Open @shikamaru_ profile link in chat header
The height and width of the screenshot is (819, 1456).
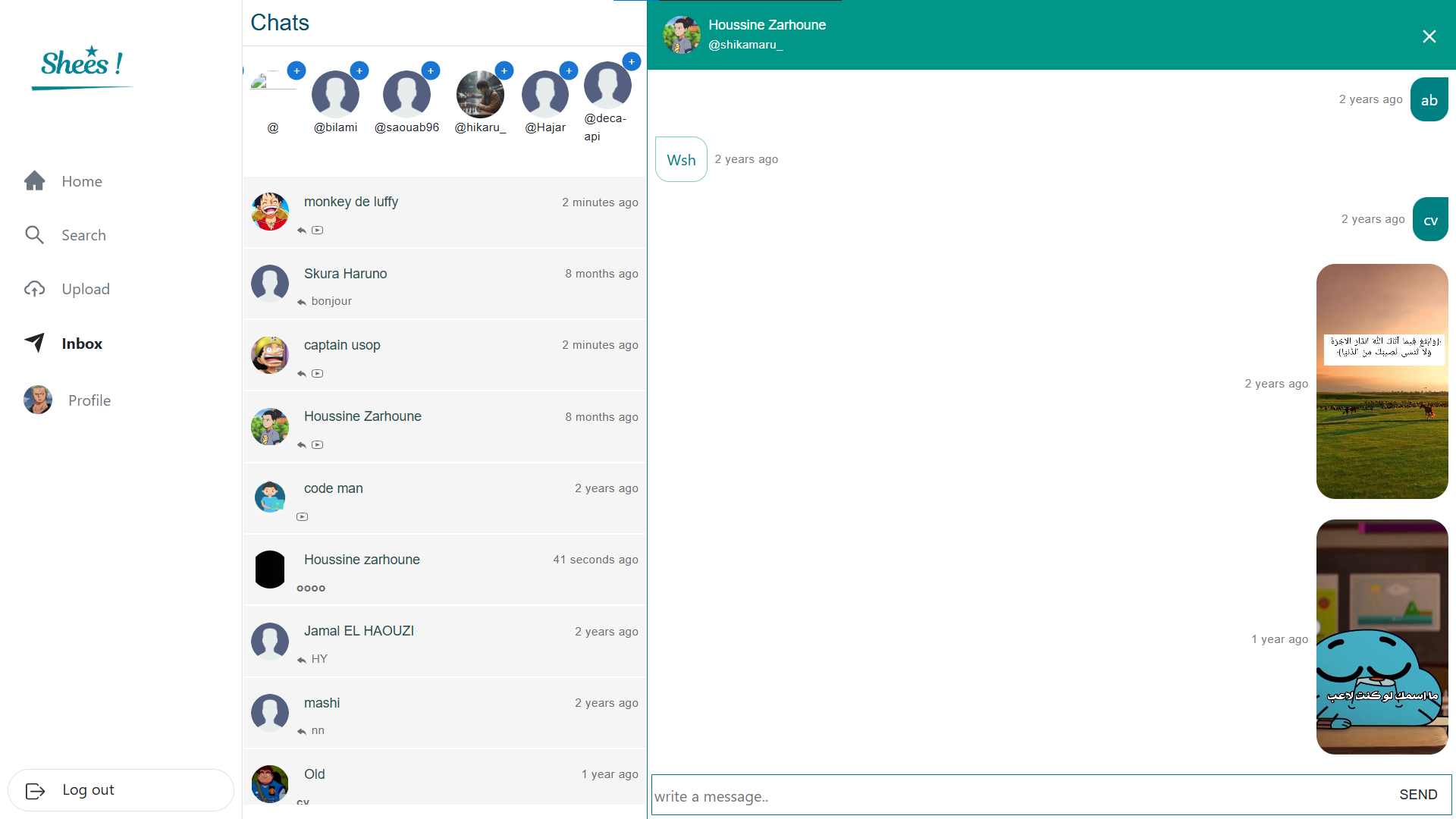click(745, 45)
